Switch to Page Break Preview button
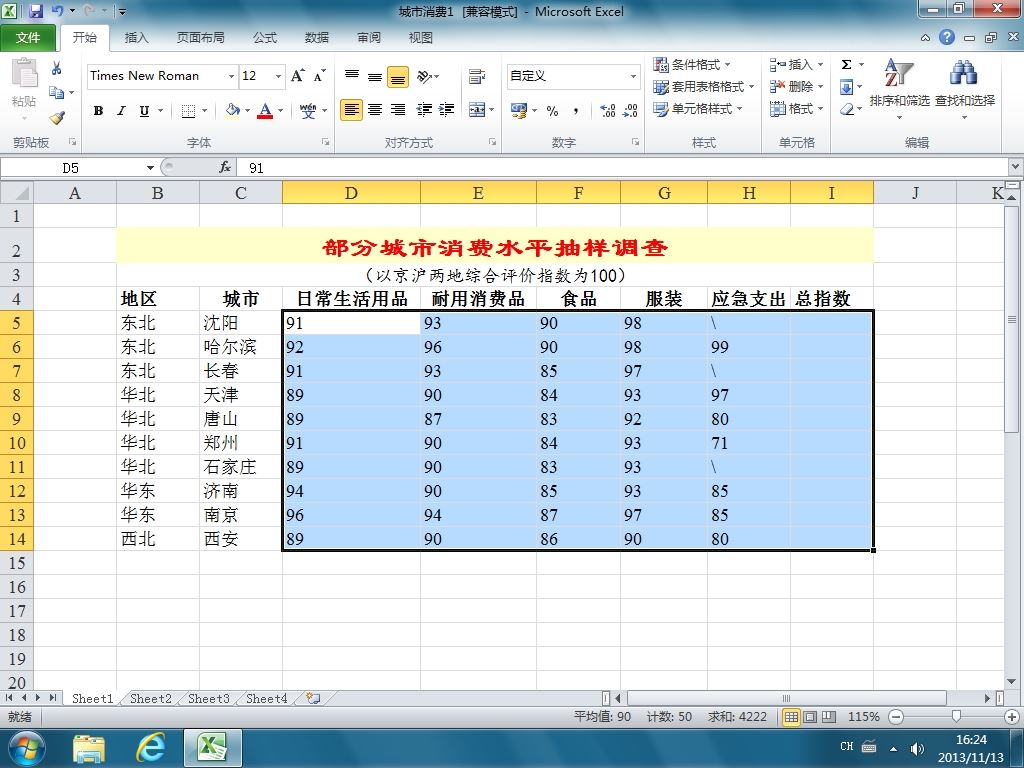 pyautogui.click(x=829, y=716)
